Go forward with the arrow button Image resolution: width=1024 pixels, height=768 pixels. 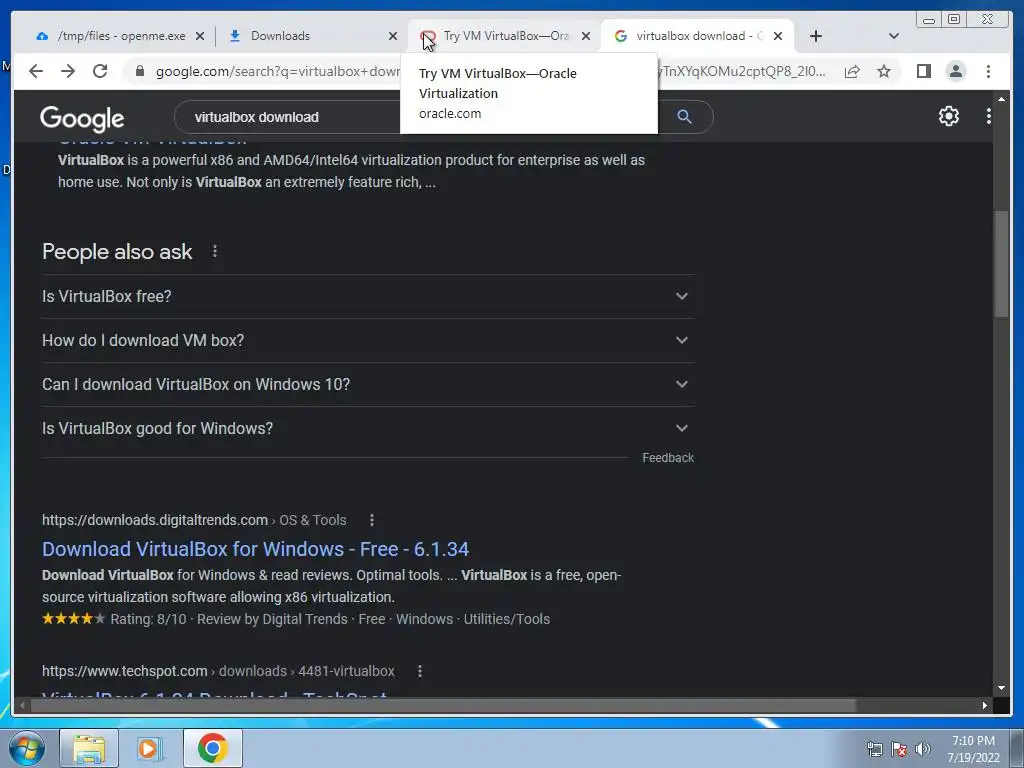coord(68,71)
